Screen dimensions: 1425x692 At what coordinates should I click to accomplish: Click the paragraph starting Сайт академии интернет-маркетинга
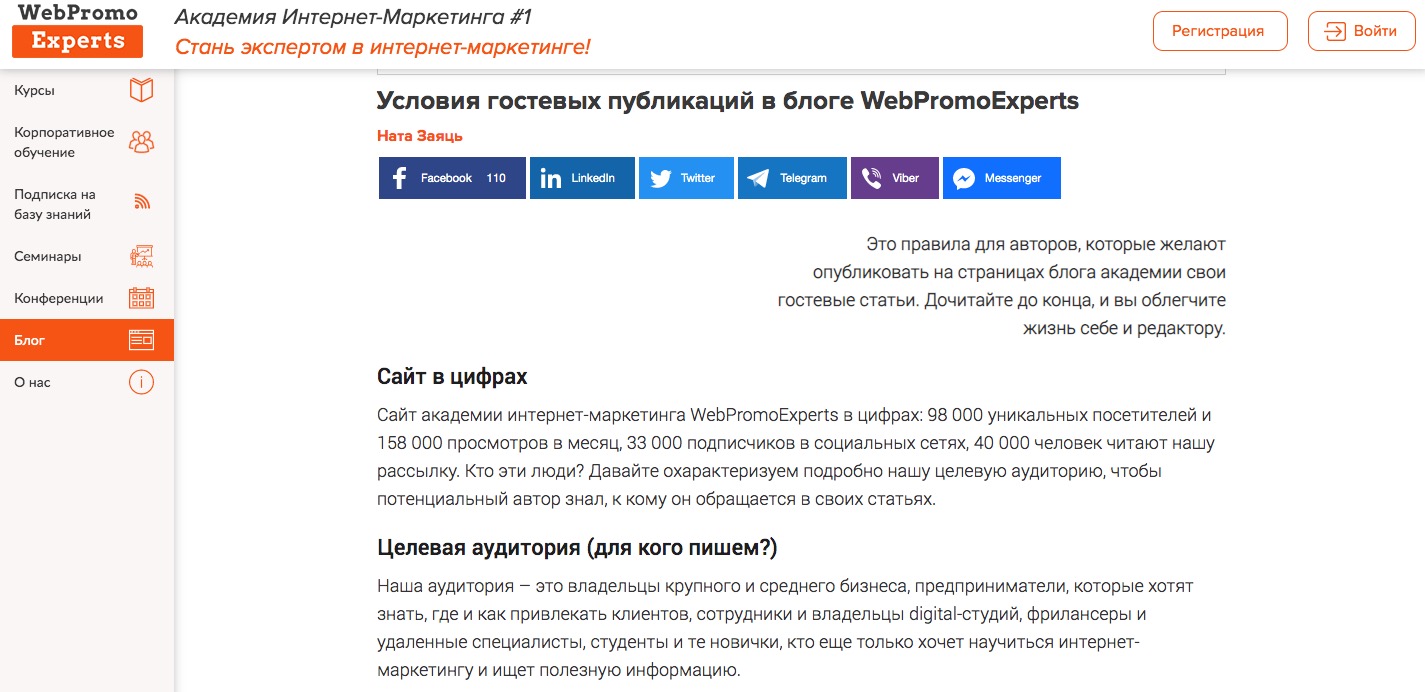796,457
